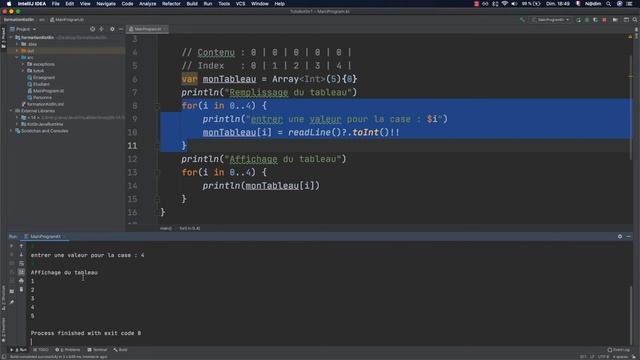Click the Wi-Fi icon in menu bar

point(504,4)
